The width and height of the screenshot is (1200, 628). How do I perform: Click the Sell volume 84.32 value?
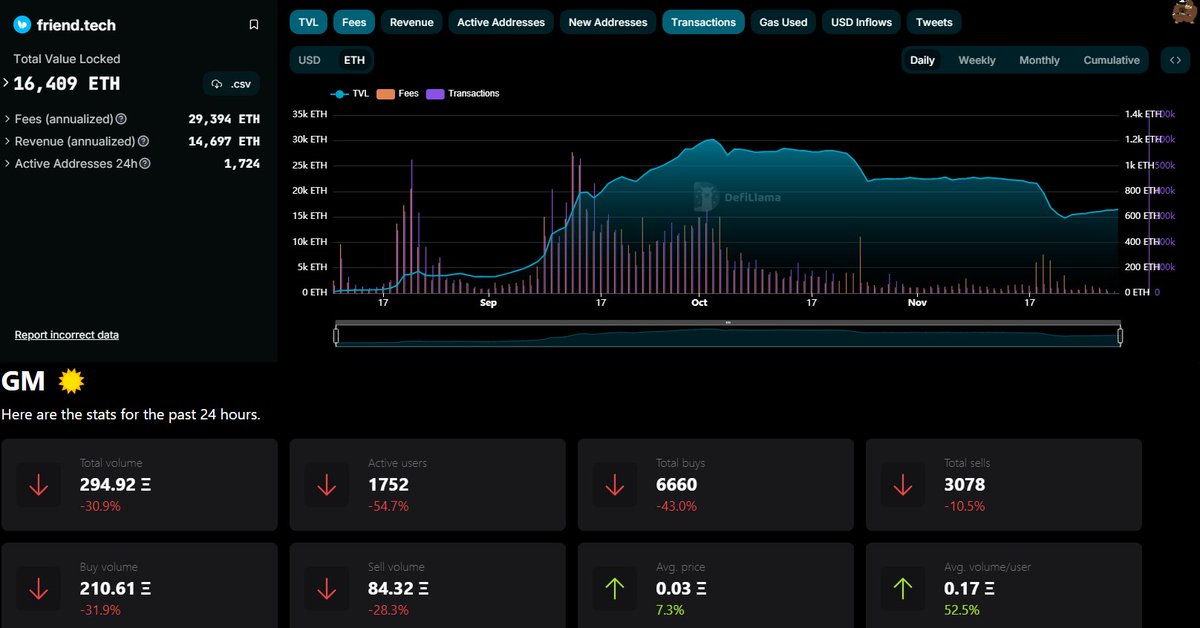click(399, 589)
